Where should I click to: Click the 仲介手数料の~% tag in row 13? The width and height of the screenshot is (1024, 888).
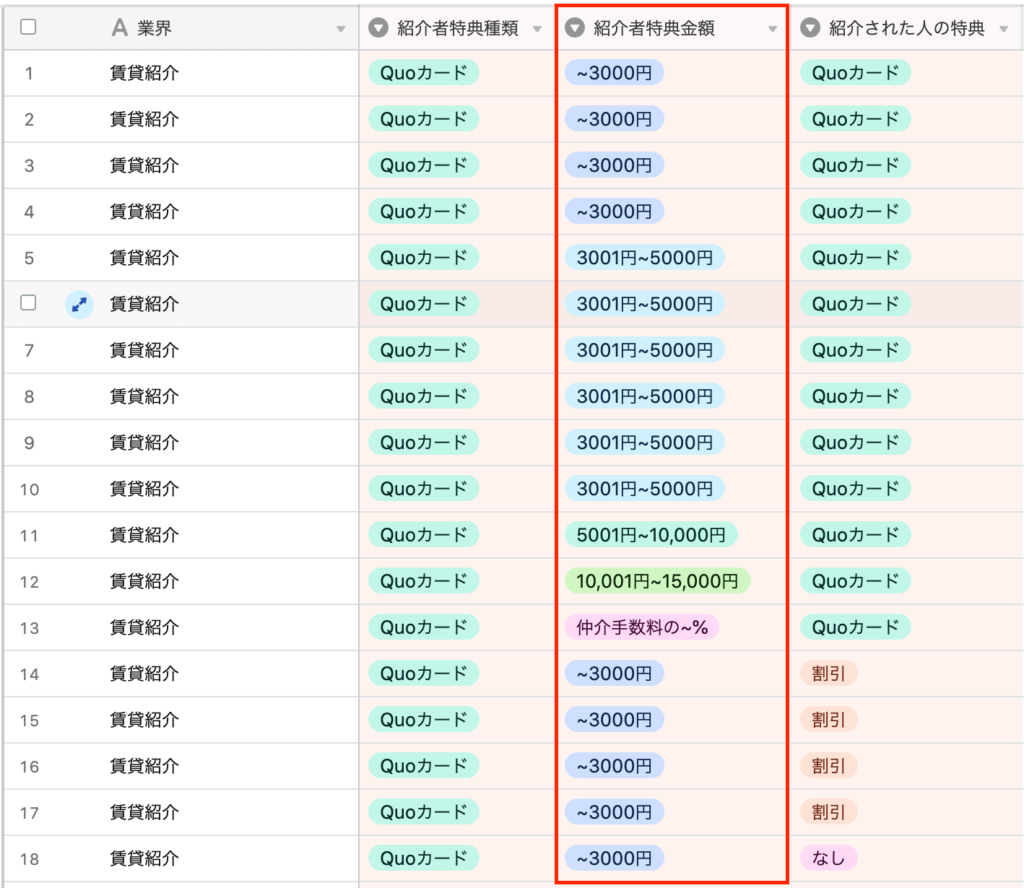(x=642, y=627)
